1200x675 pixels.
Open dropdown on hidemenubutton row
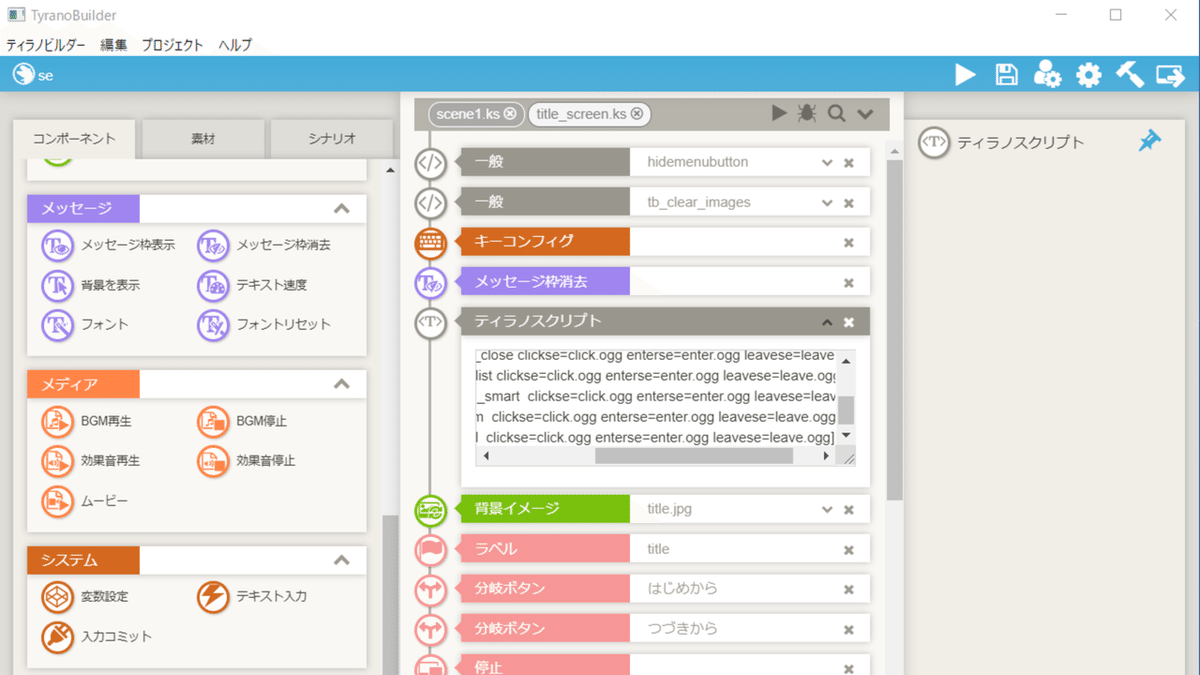(x=827, y=162)
